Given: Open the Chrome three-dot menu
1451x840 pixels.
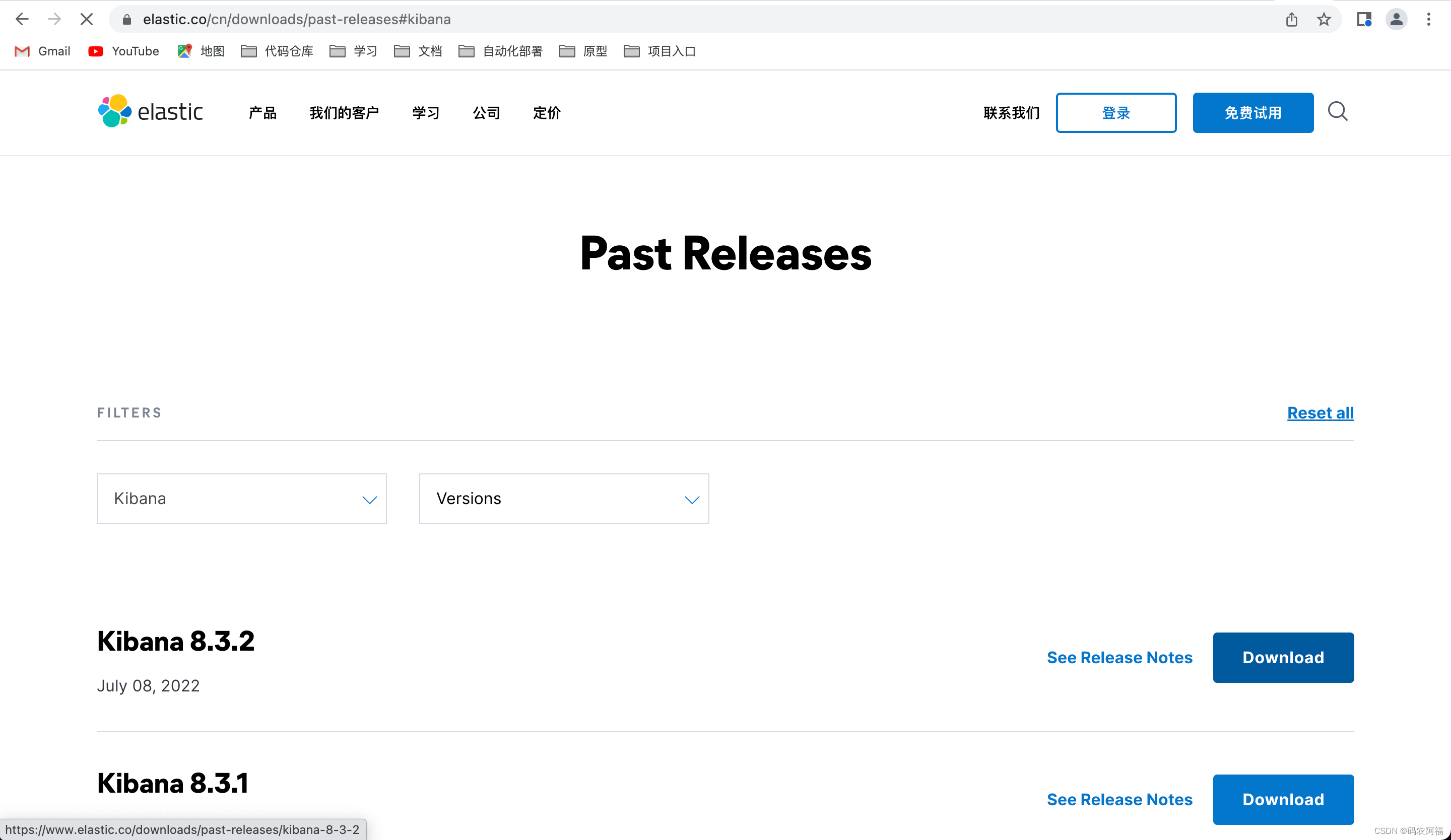Looking at the screenshot, I should click(1428, 20).
